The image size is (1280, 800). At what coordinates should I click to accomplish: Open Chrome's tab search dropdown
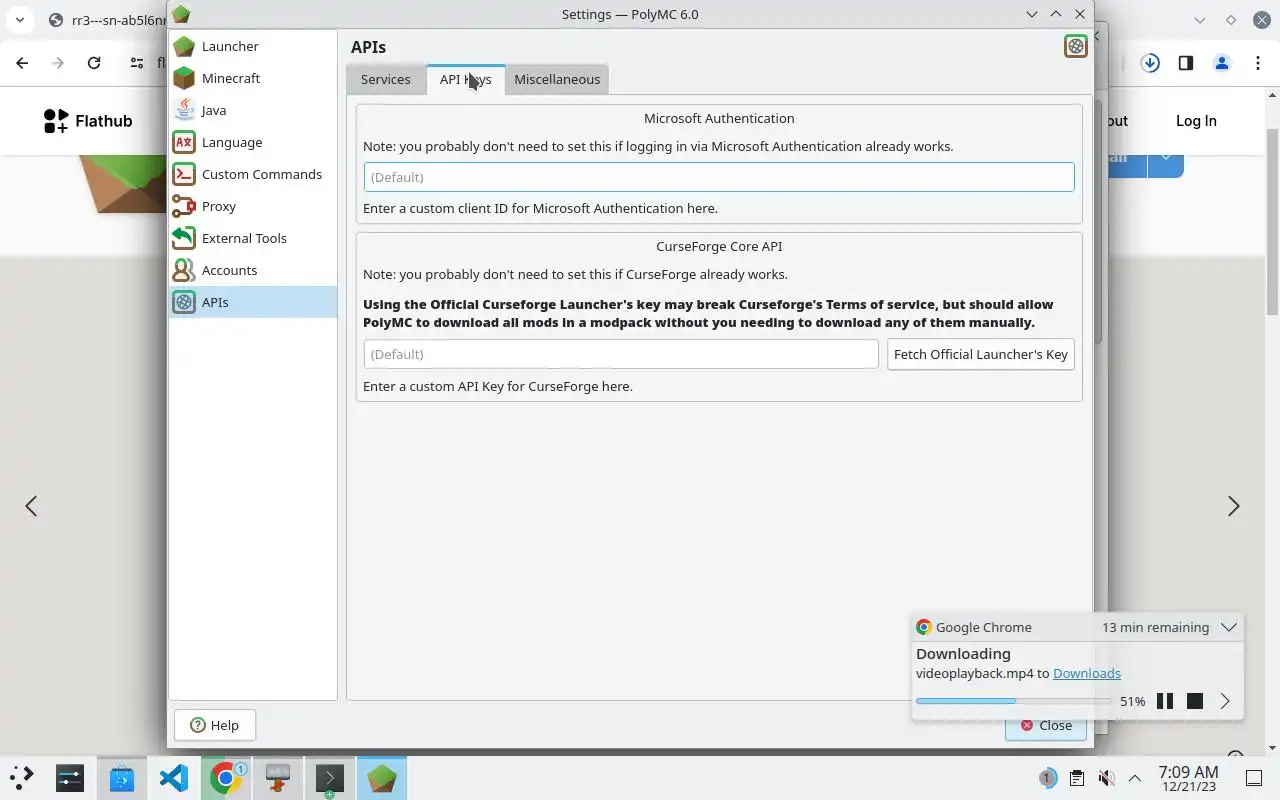(19, 19)
